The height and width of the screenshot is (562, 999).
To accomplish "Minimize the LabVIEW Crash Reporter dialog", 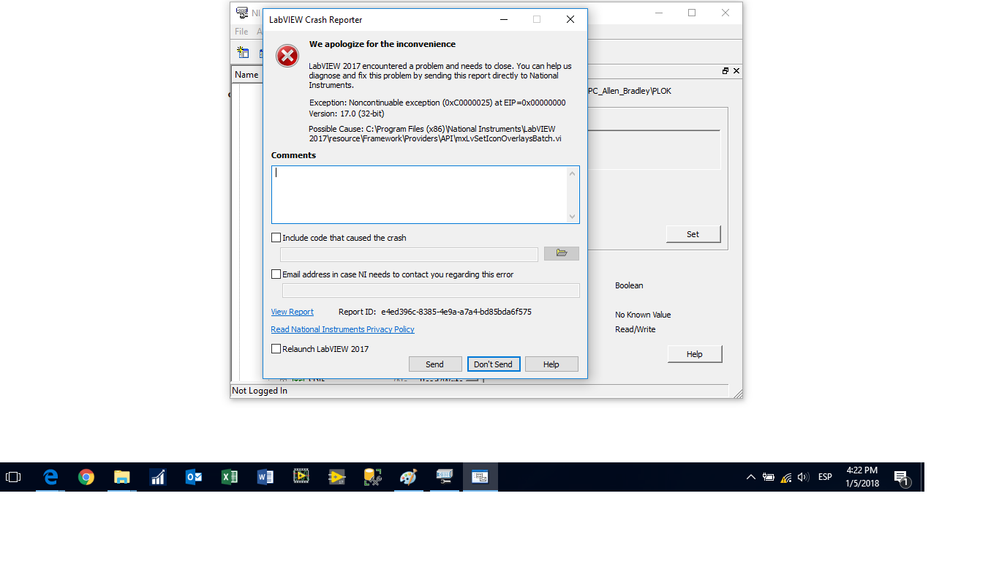I will 504,19.
